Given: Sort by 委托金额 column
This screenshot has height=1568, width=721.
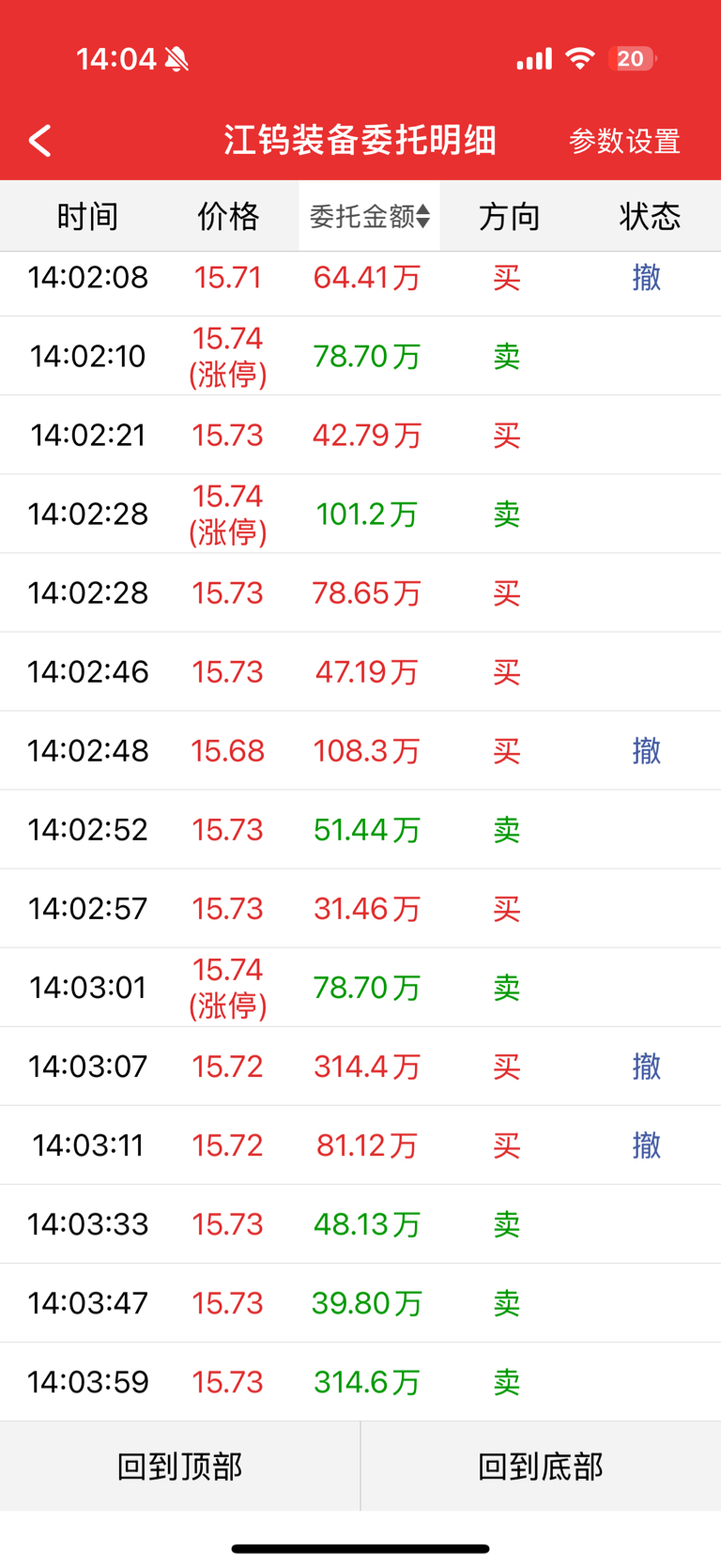Looking at the screenshot, I should pyautogui.click(x=369, y=217).
